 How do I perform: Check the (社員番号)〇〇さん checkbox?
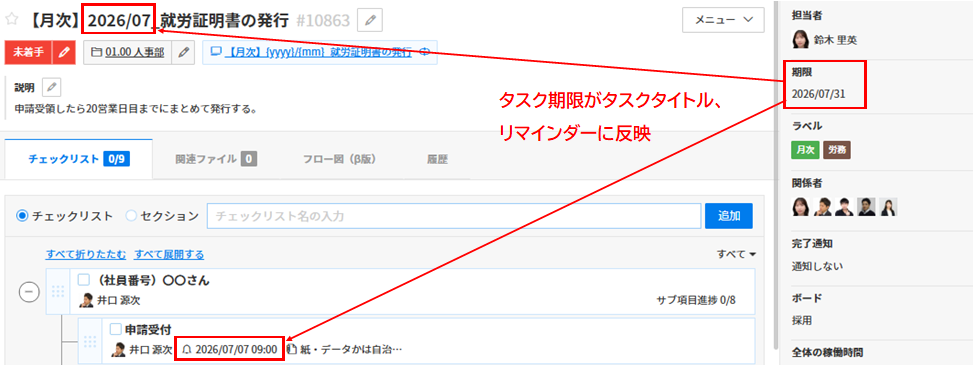[x=84, y=280]
